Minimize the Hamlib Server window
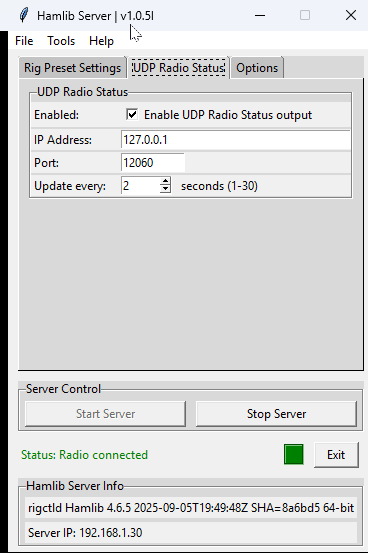Image resolution: width=368 pixels, height=553 pixels. (260, 16)
